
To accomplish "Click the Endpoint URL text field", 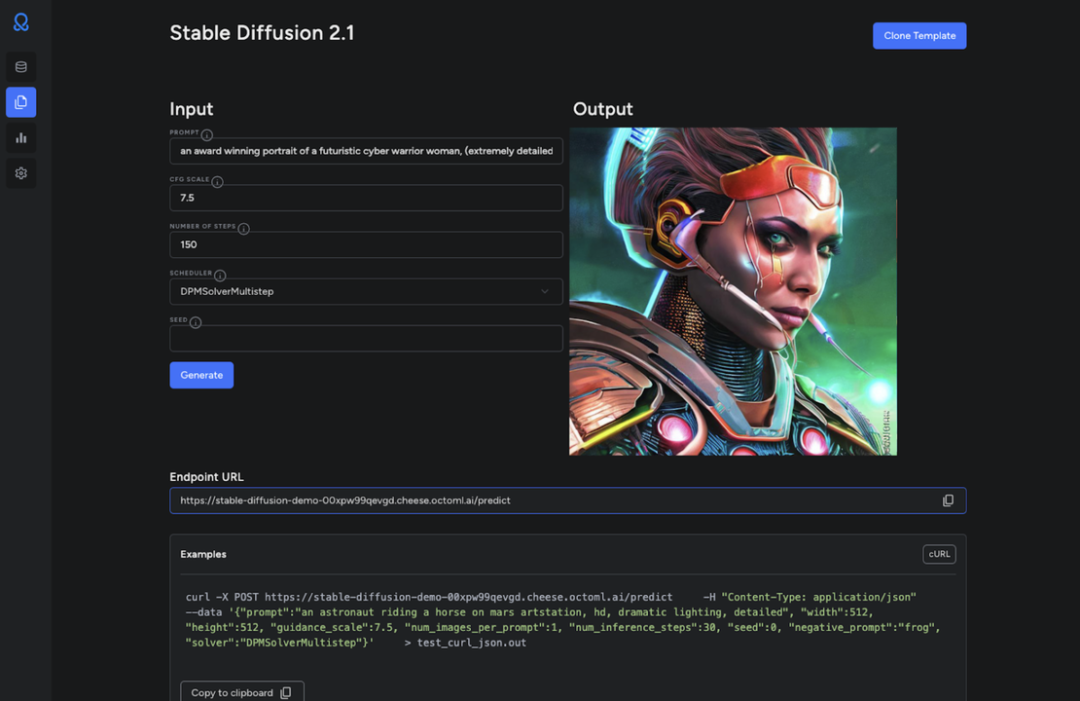I will 568,501.
